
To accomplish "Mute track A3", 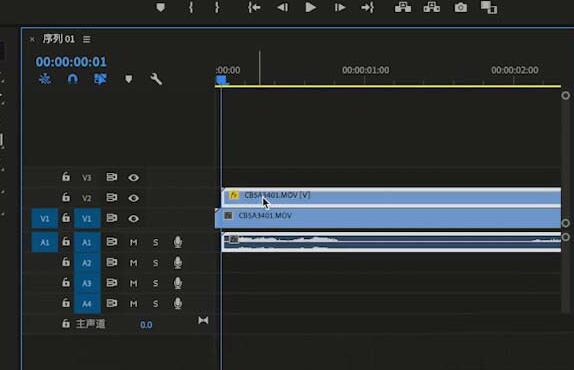I will coord(133,283).
